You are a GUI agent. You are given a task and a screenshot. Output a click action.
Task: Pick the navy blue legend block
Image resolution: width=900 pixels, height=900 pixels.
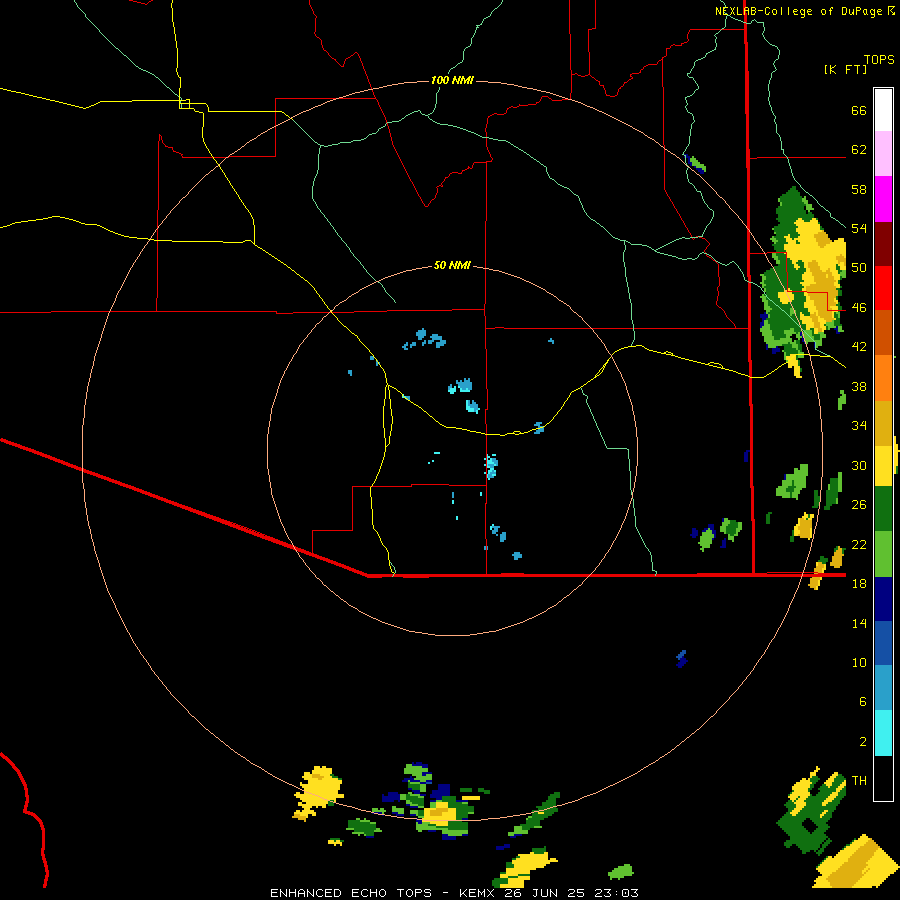pos(883,599)
